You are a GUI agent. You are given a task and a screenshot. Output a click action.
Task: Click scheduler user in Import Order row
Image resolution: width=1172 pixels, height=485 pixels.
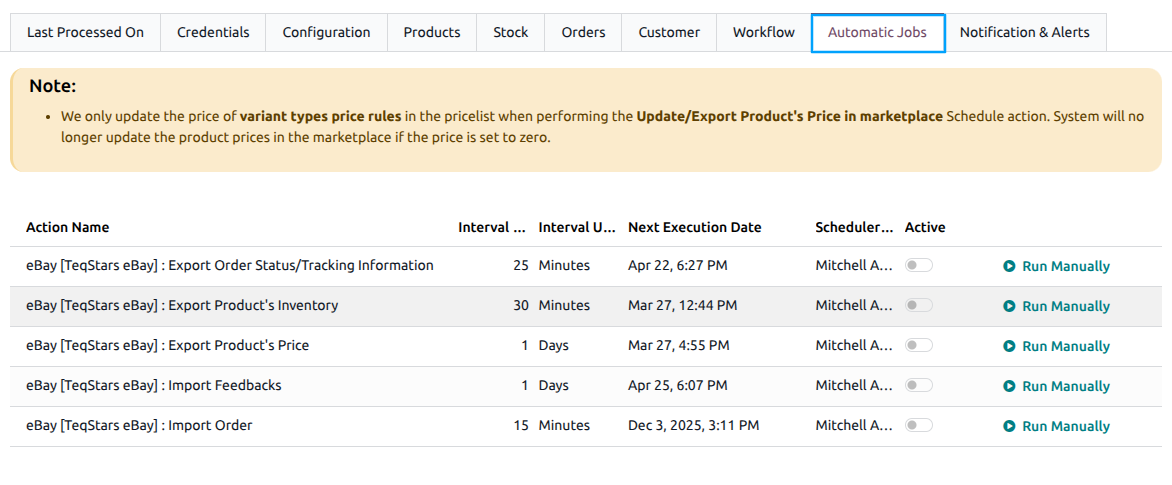[x=854, y=425]
